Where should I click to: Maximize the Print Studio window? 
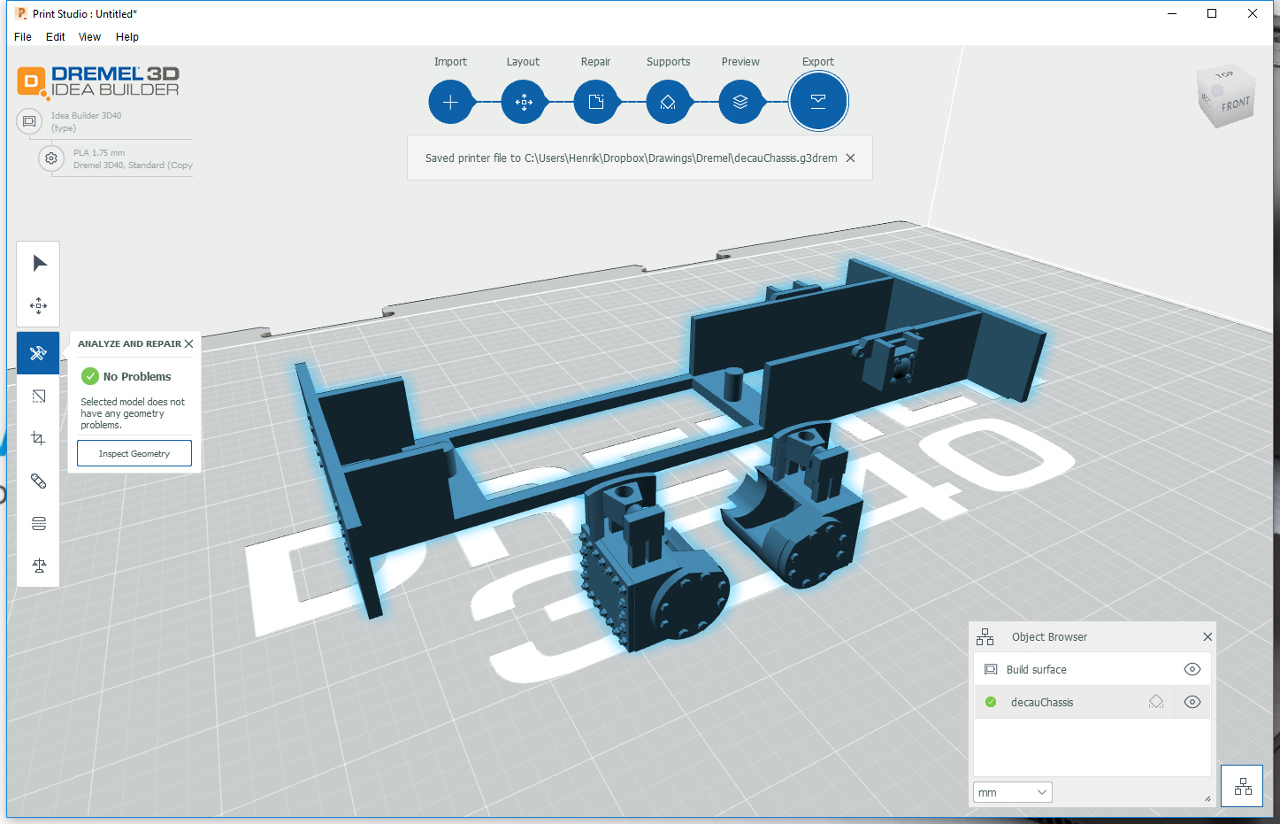click(1211, 14)
